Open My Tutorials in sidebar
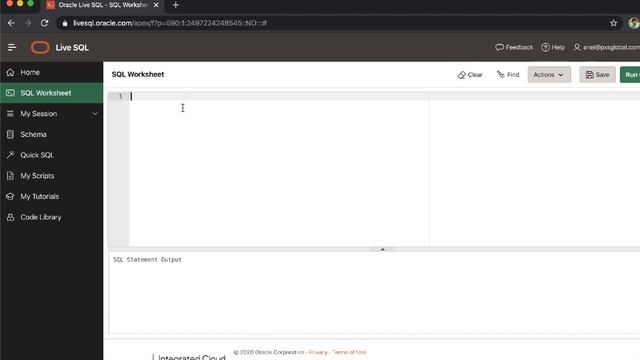 click(x=51, y=197)
